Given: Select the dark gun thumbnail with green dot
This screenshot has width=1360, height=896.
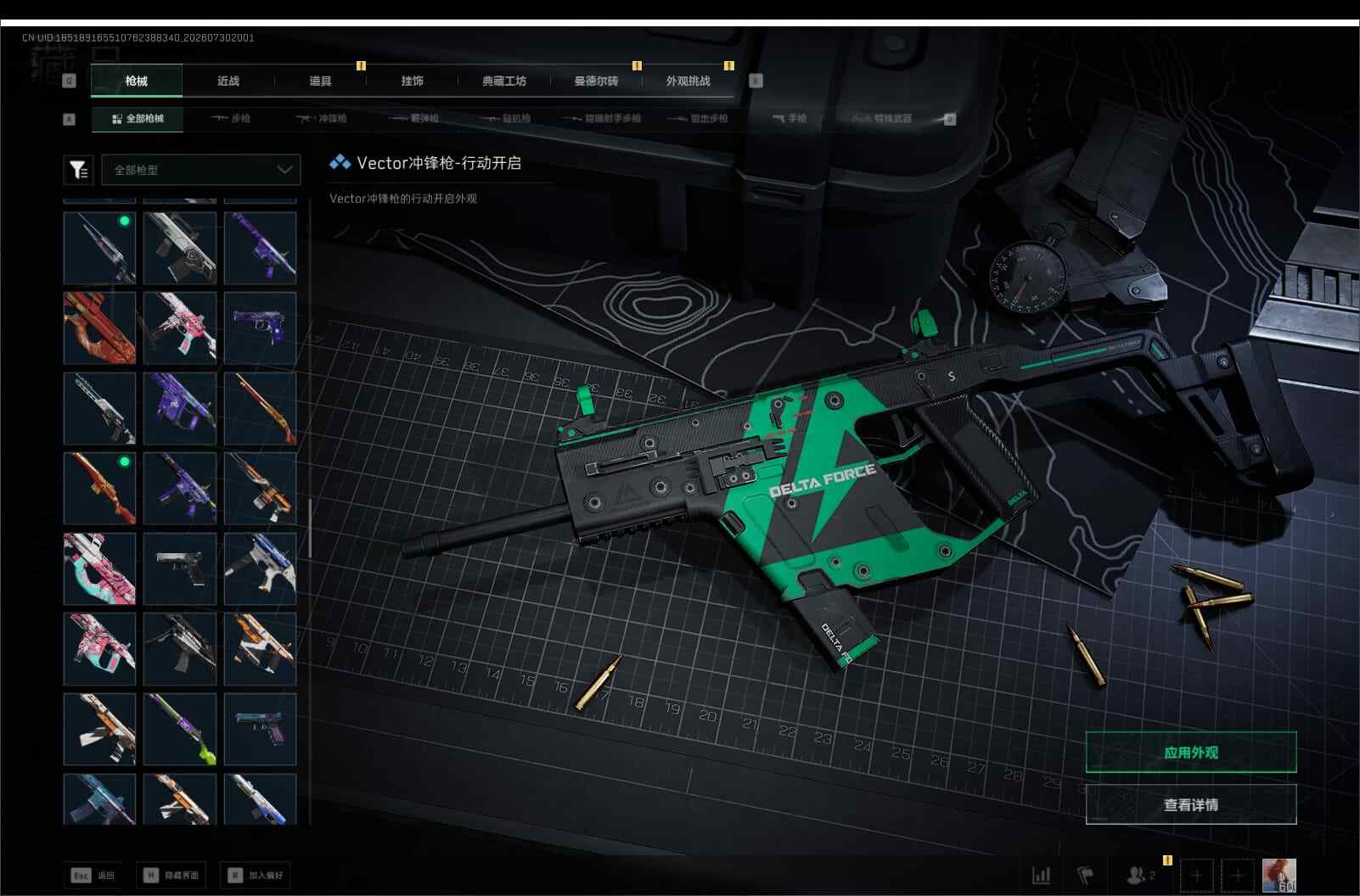Looking at the screenshot, I should (99, 248).
